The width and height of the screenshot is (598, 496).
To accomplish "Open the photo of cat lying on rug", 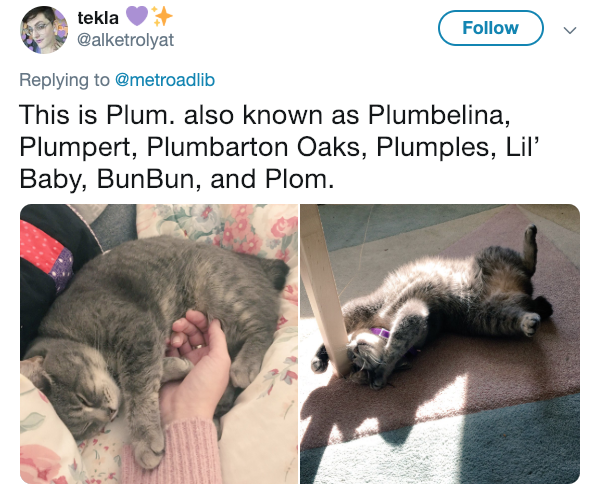I will (x=440, y=344).
